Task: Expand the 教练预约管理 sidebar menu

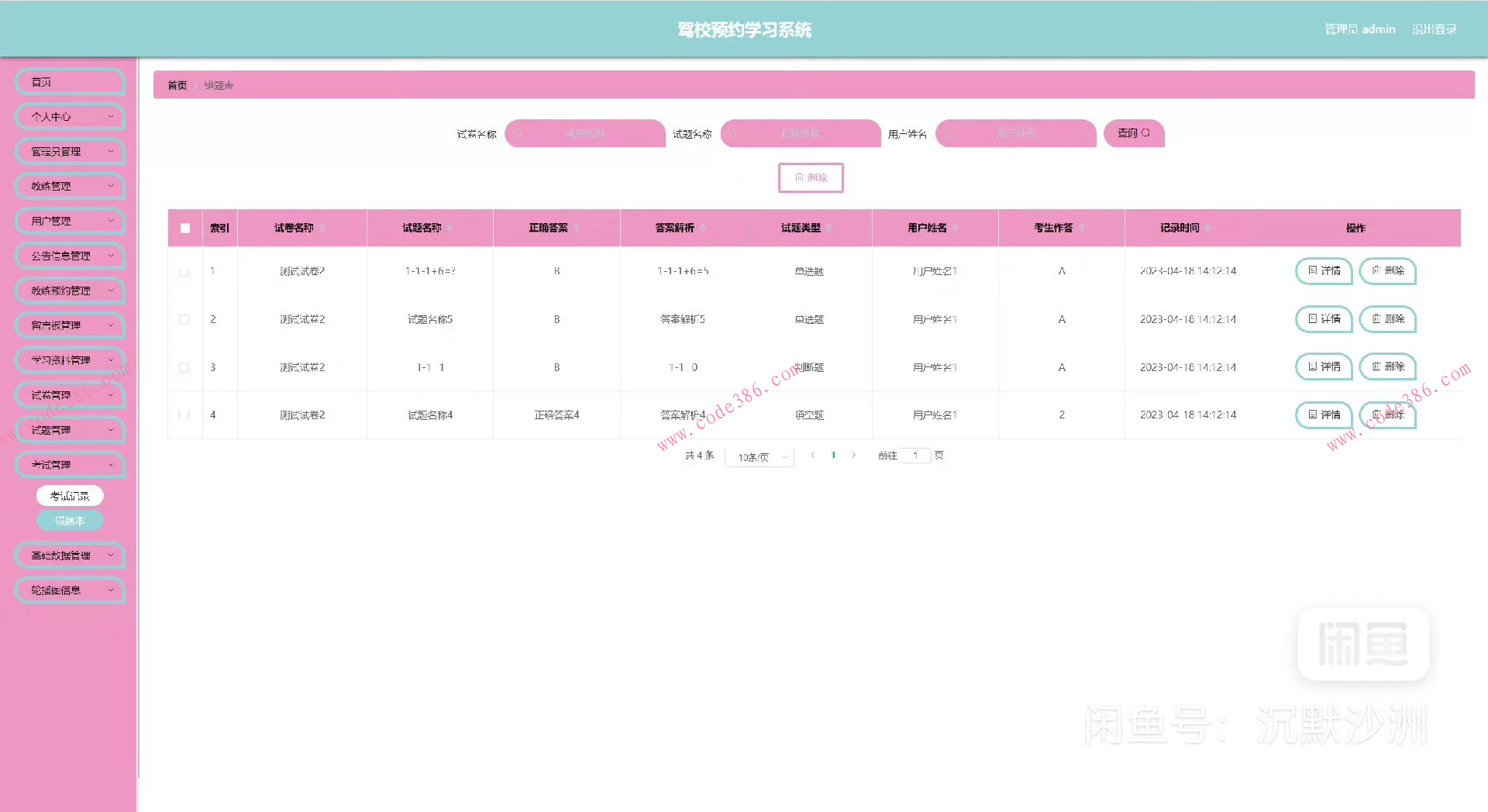Action: pyautogui.click(x=70, y=291)
